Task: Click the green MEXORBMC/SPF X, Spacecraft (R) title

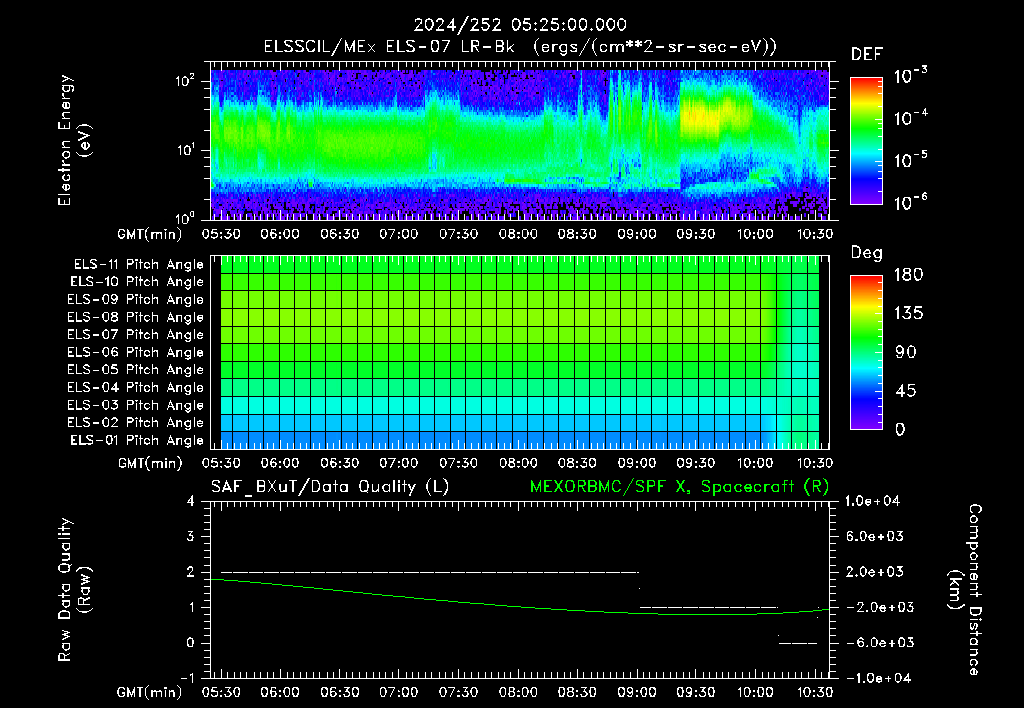Action: [679, 487]
